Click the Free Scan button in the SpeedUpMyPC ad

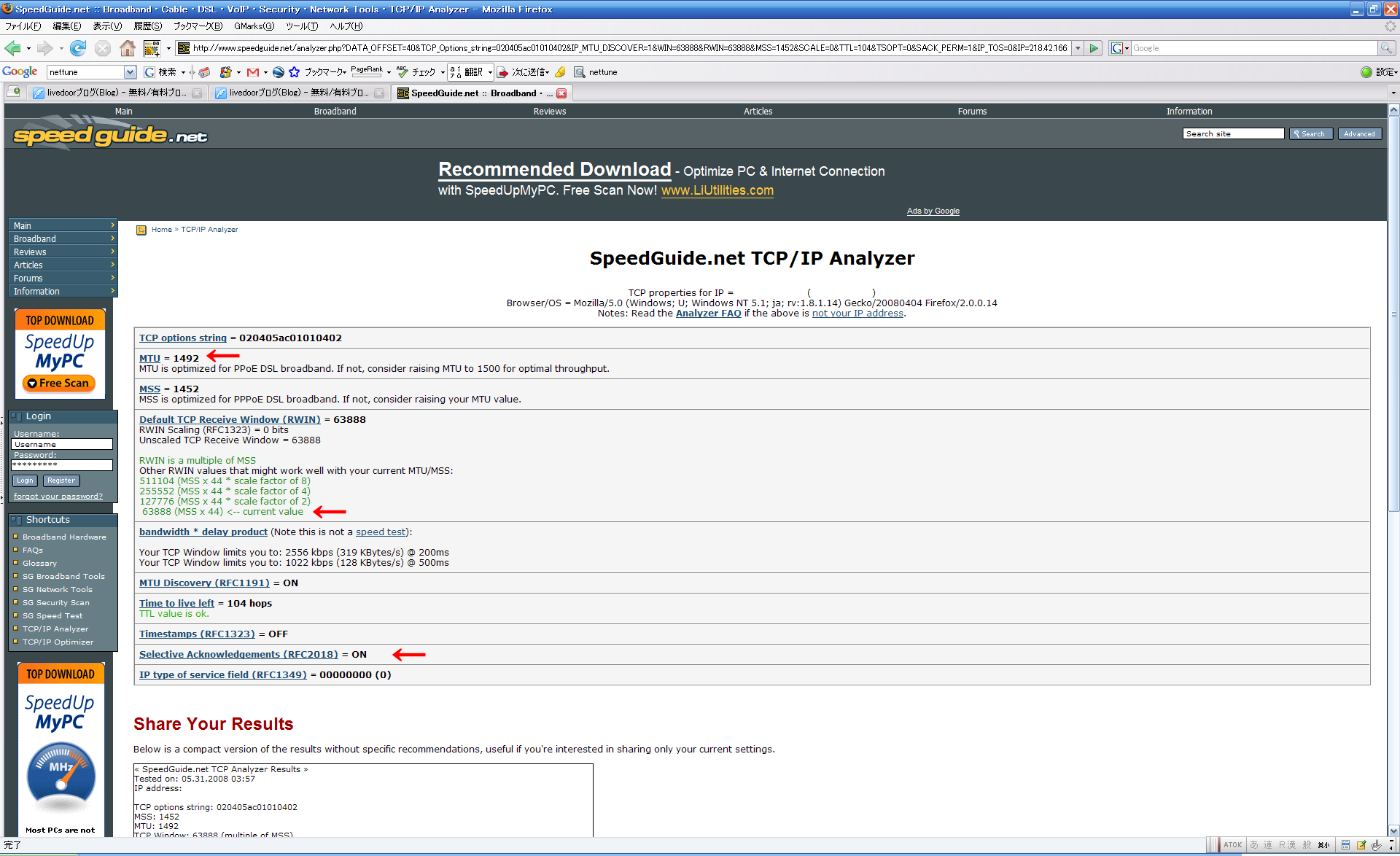(x=59, y=384)
